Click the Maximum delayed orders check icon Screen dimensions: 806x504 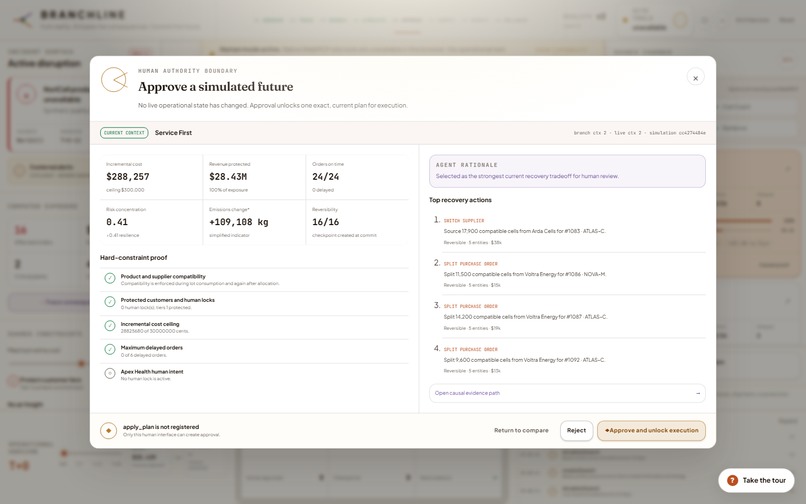point(109,350)
